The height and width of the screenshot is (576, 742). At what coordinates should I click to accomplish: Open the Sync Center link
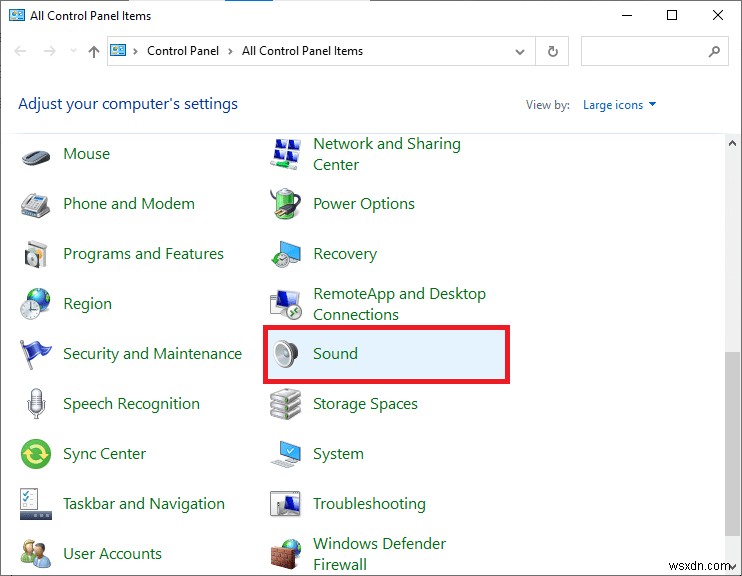click(105, 454)
